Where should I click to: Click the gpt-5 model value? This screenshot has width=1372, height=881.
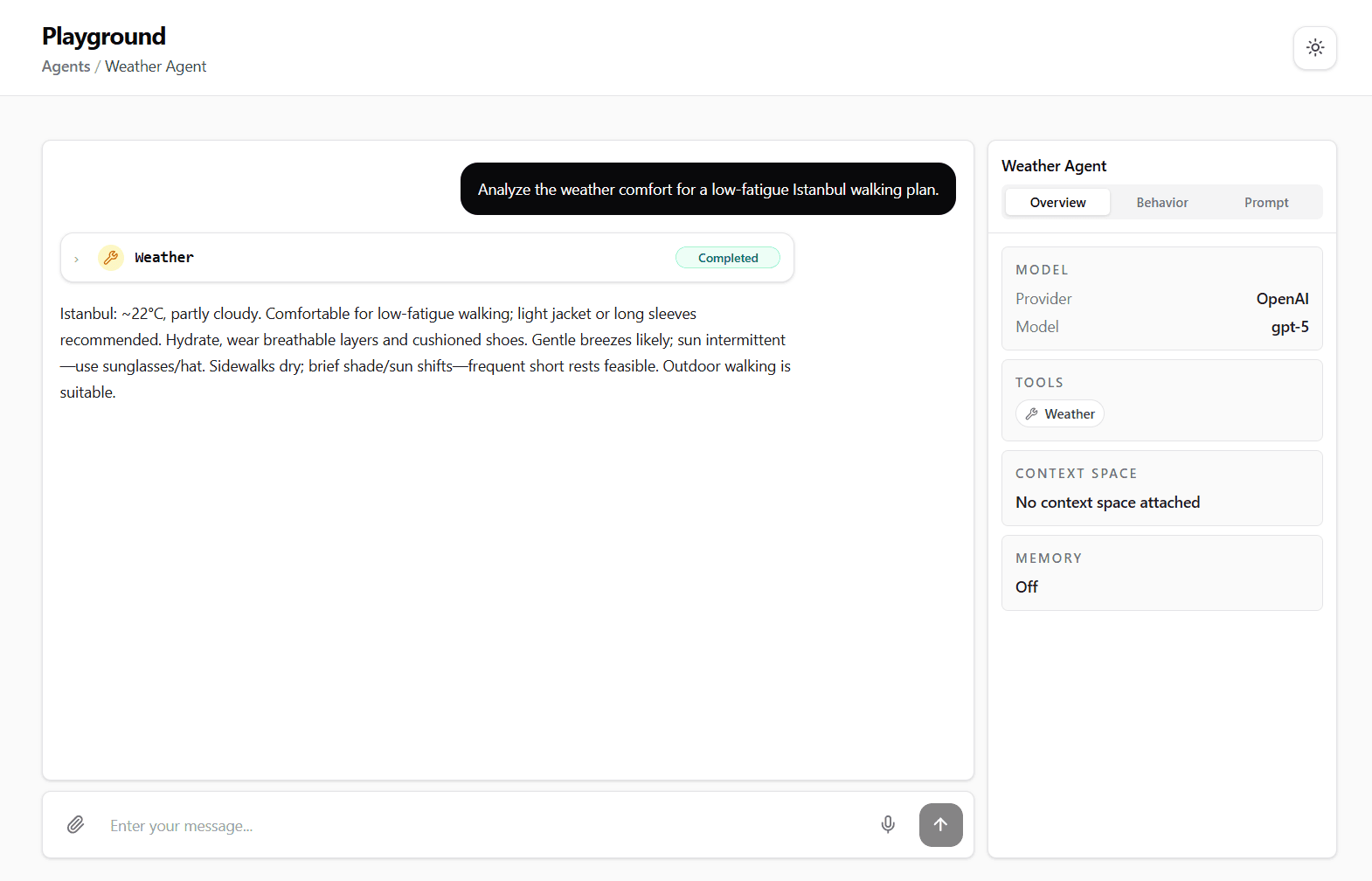click(x=1290, y=327)
